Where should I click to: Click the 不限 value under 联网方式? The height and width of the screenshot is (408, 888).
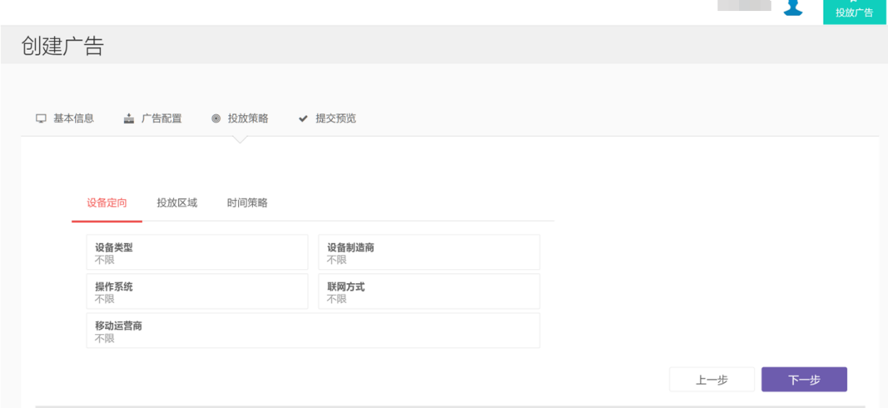point(336,299)
